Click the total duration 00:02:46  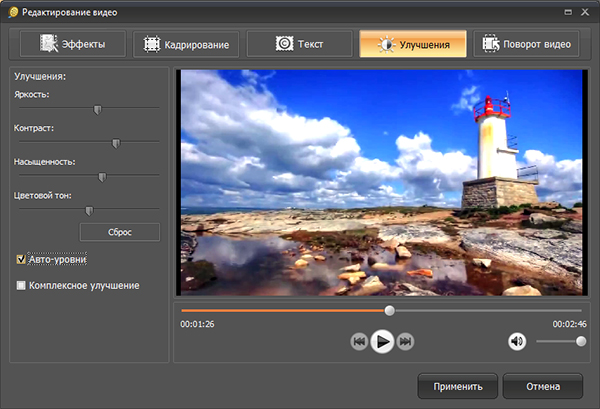[x=569, y=324]
